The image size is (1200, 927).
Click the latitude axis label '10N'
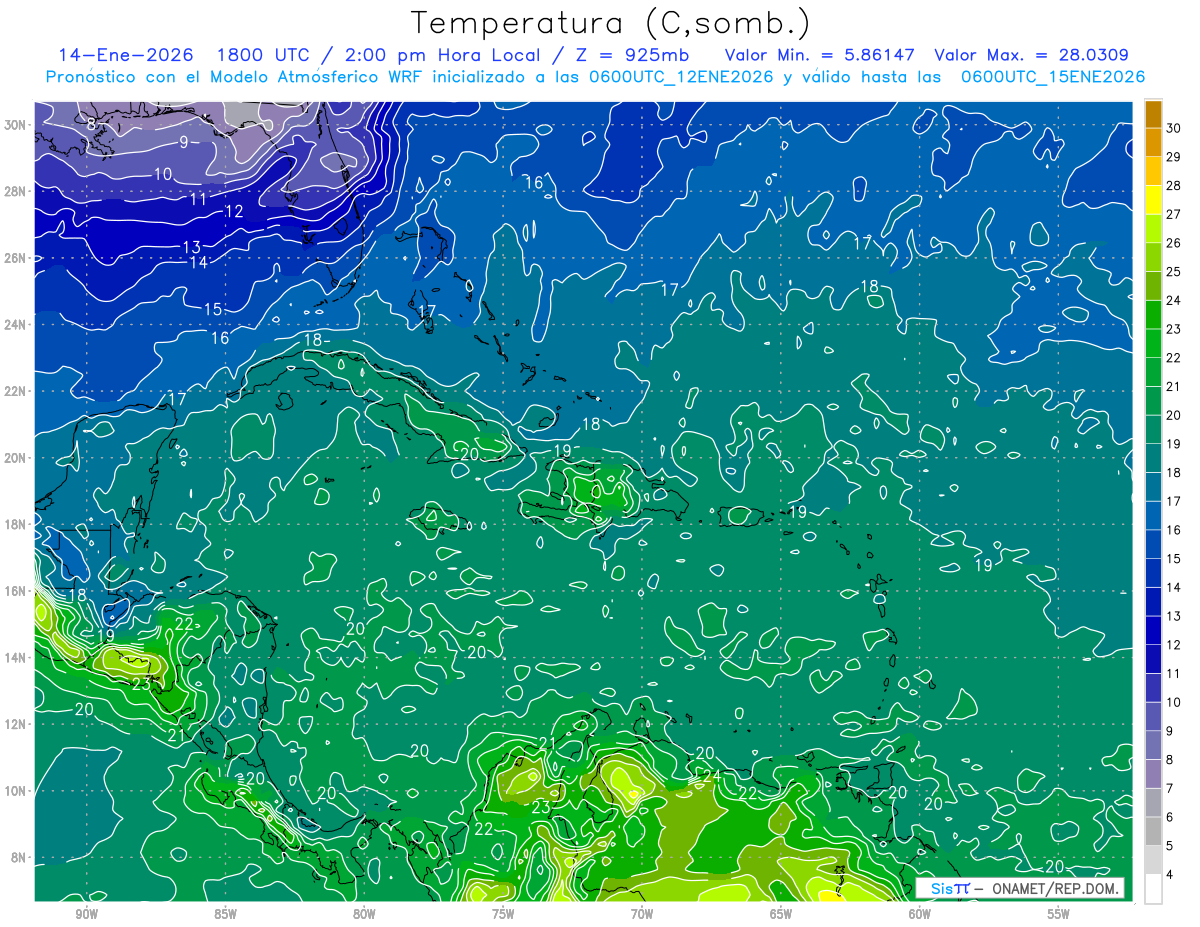click(16, 791)
